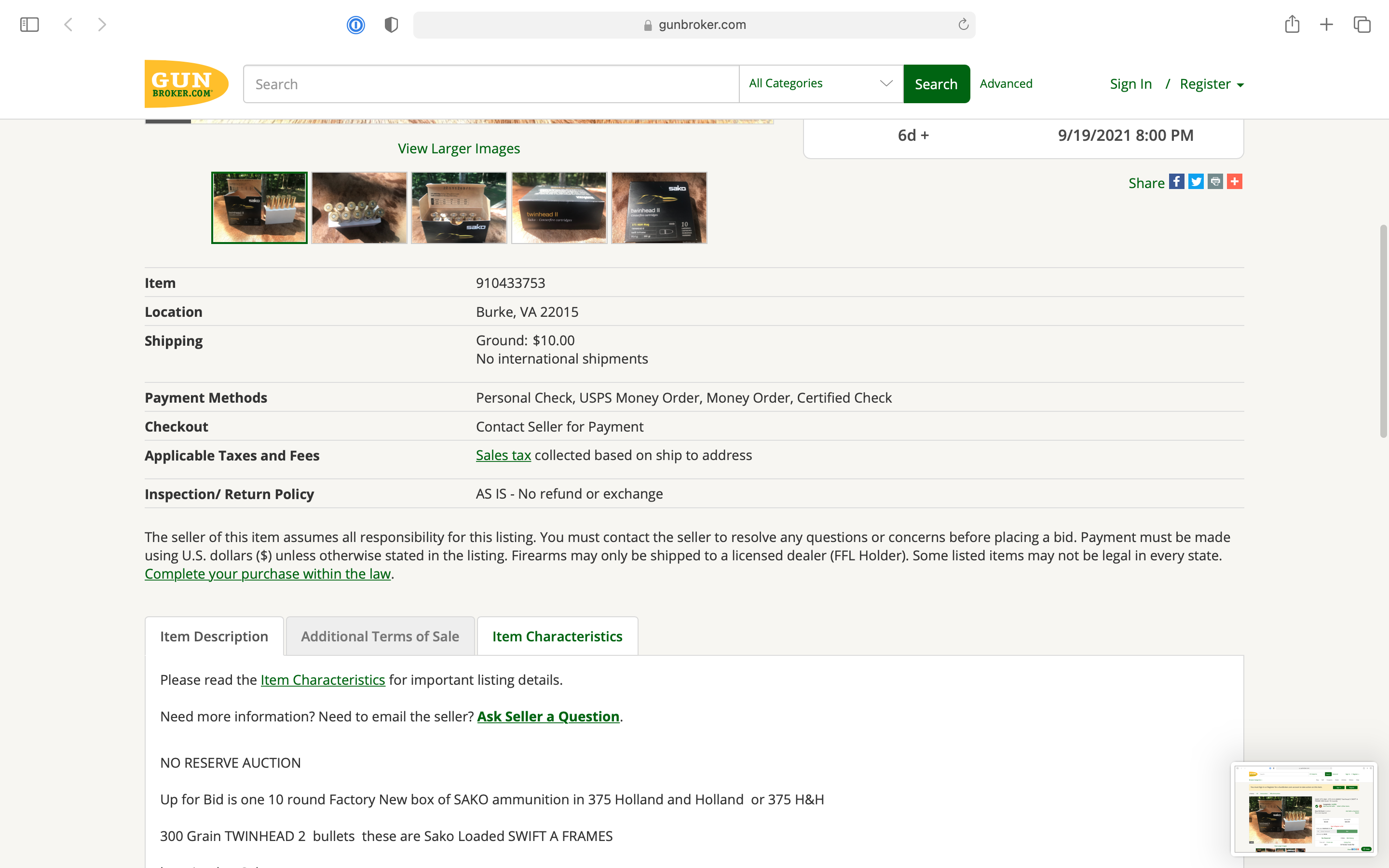Open the screenshot preview thumbnail in corner
This screenshot has height=868, width=1389.
click(x=1304, y=809)
